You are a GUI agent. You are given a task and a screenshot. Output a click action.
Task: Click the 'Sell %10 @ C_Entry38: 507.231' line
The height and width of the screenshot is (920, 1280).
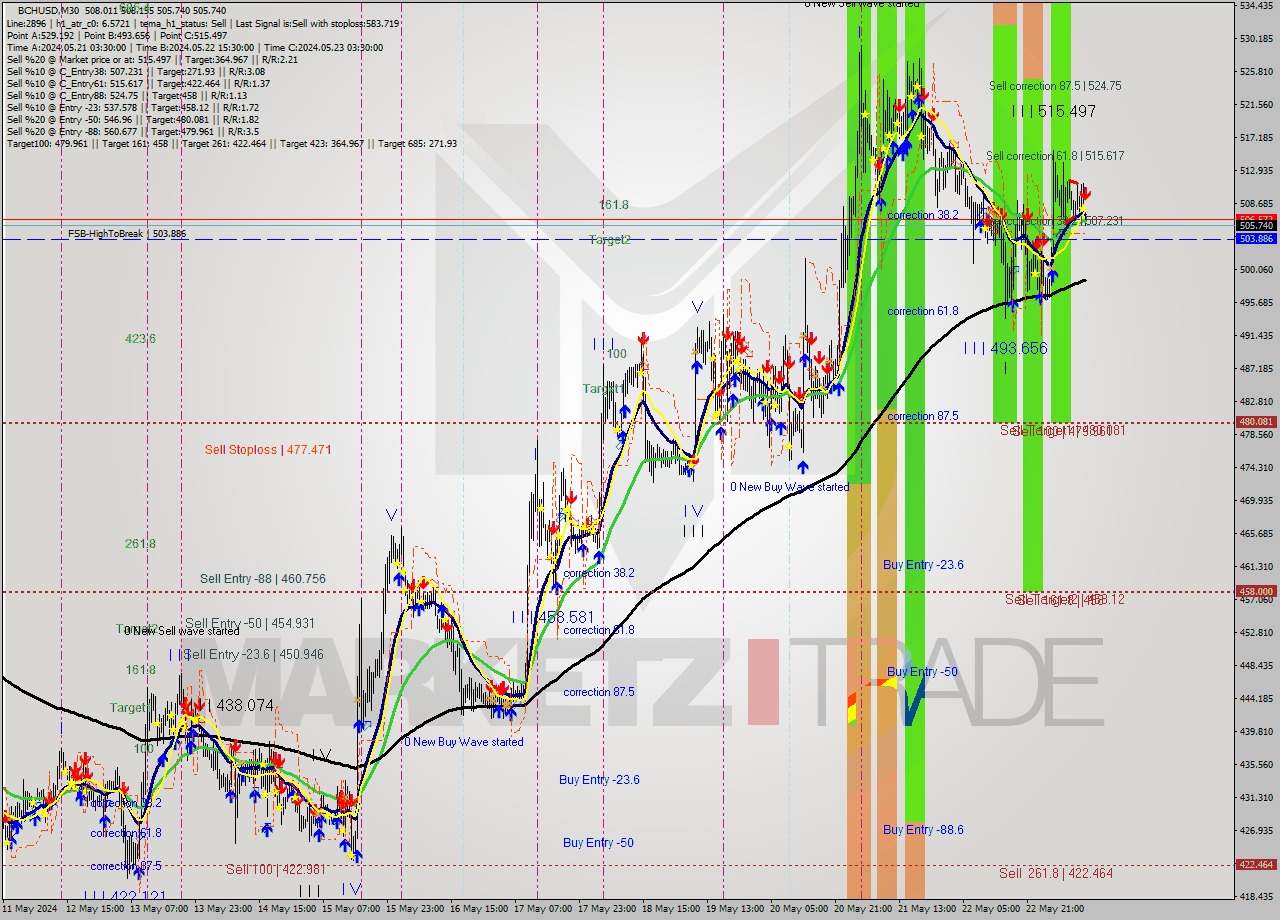pos(136,71)
